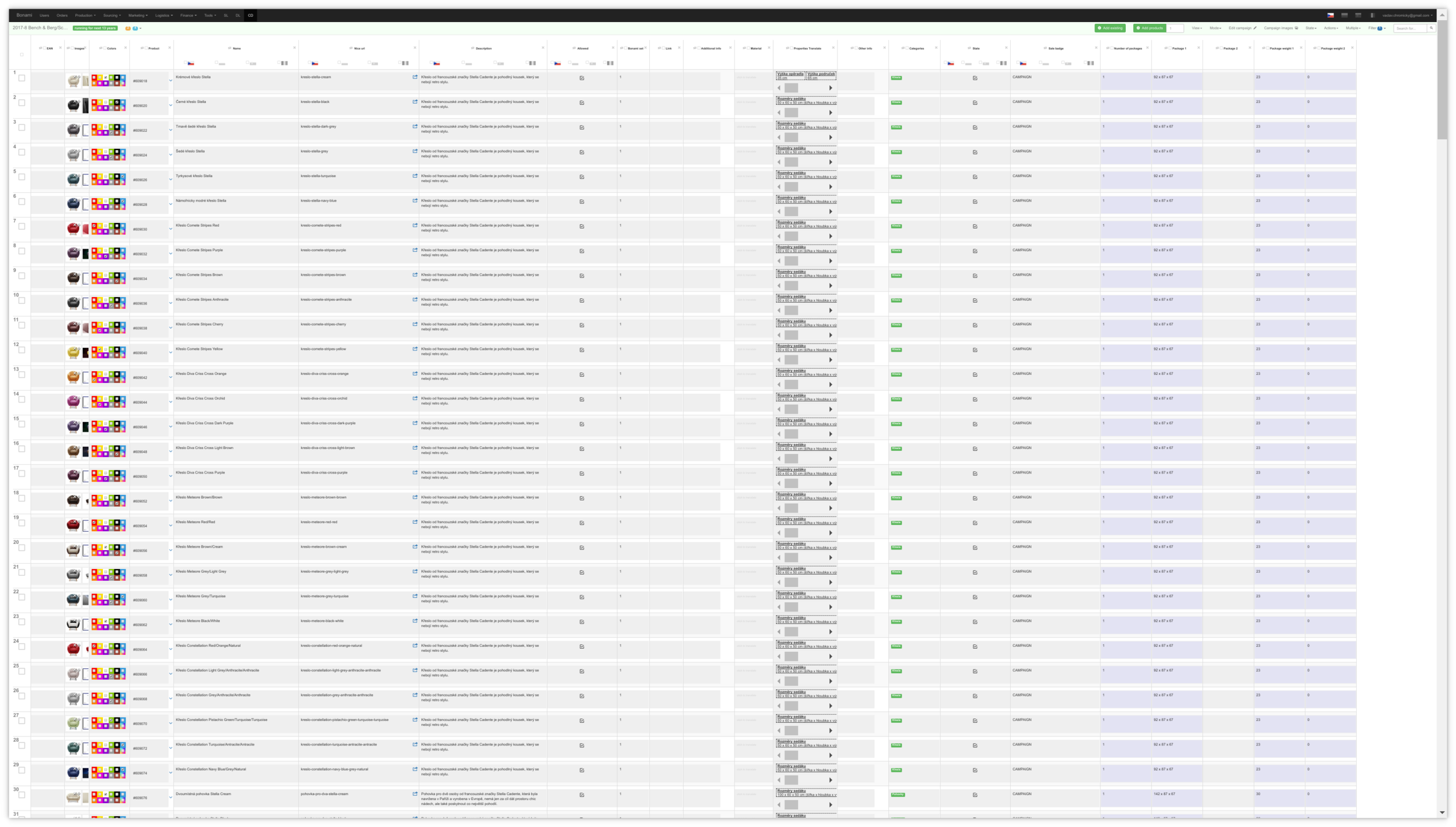Click the search magnifier icon
Viewport: 1456px width, 827px height.
(1431, 28)
